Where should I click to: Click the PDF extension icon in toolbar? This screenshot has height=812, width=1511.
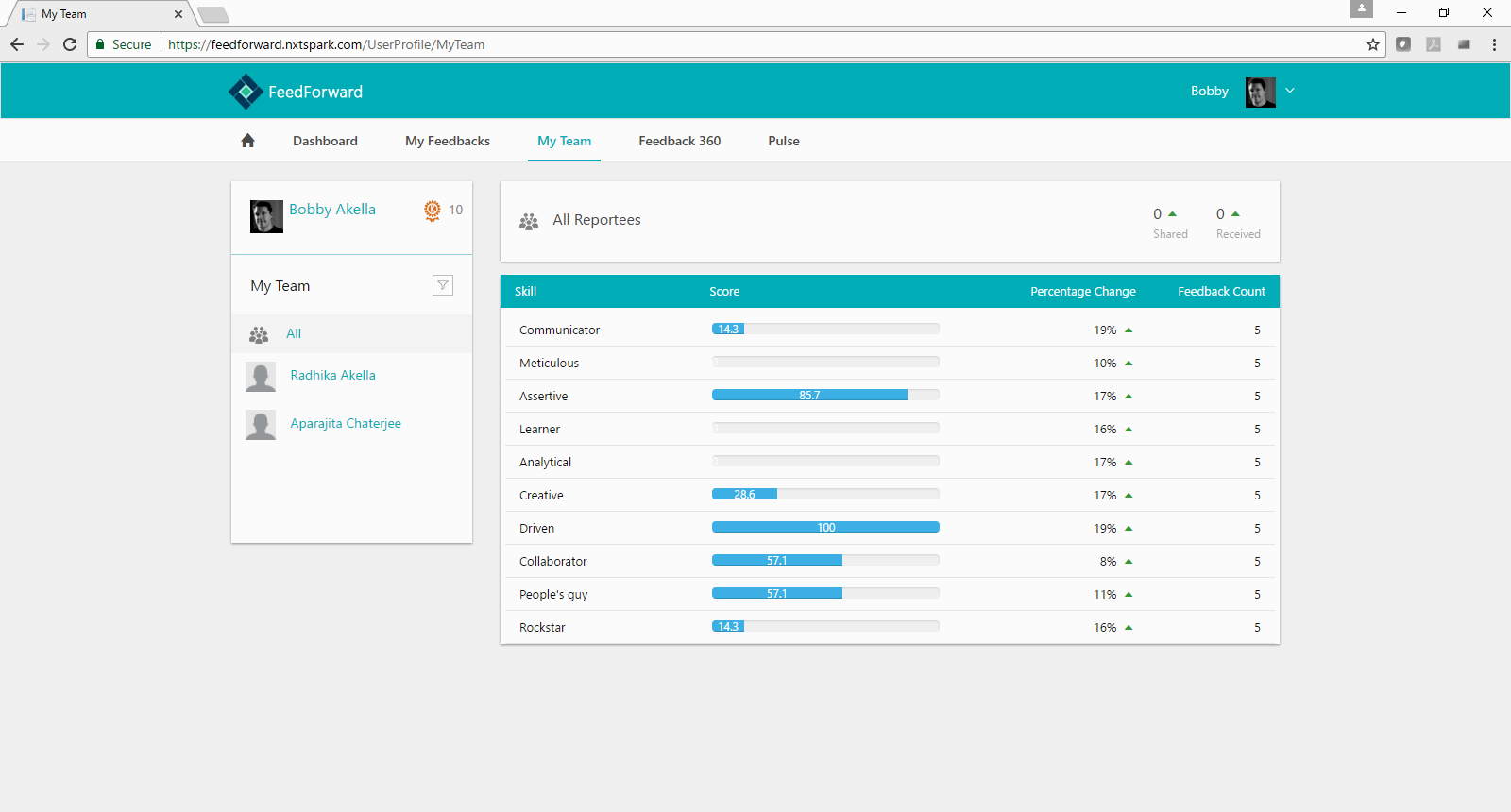click(x=1434, y=44)
